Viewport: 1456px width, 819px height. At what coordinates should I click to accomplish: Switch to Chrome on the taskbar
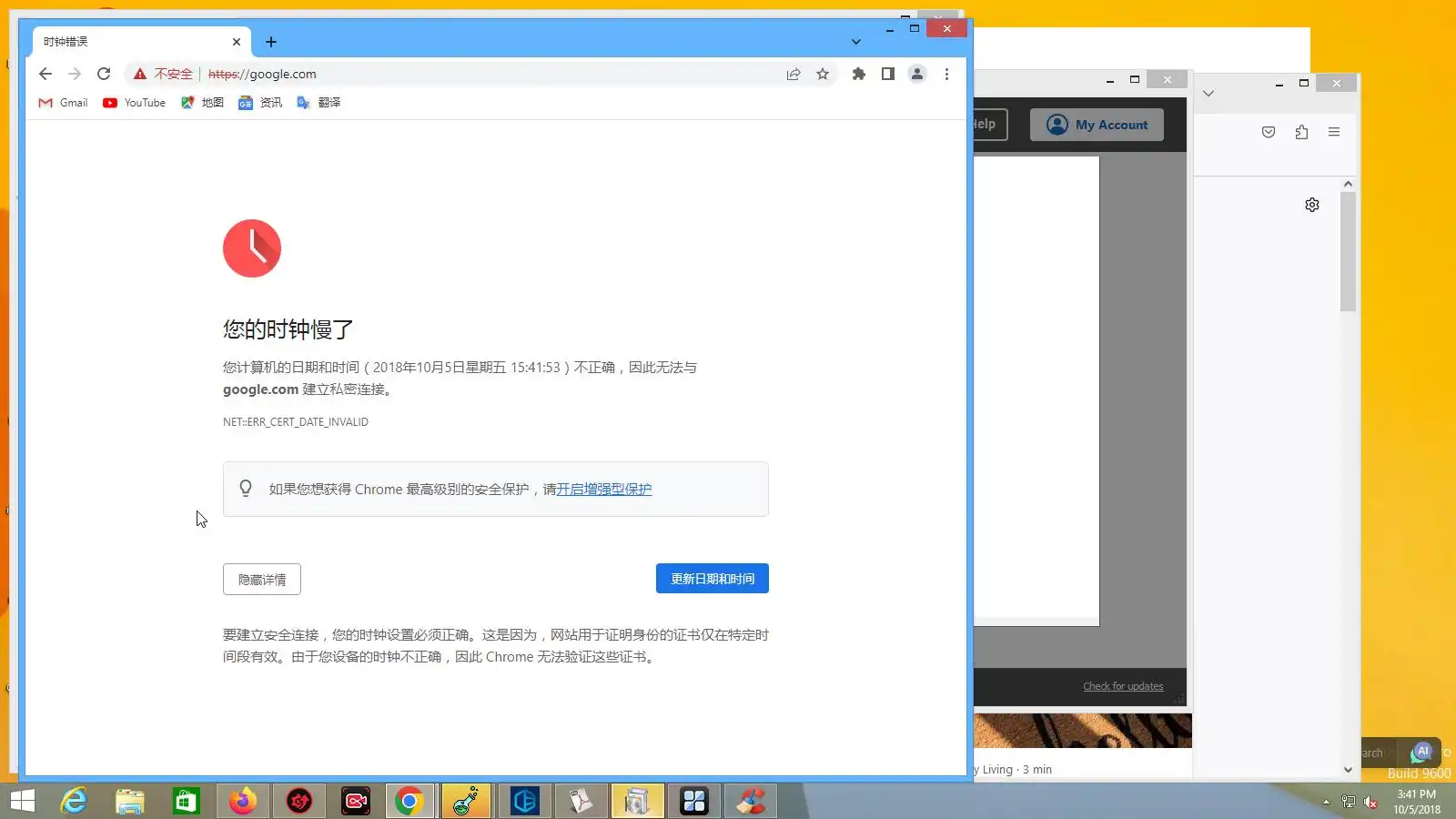click(x=409, y=801)
